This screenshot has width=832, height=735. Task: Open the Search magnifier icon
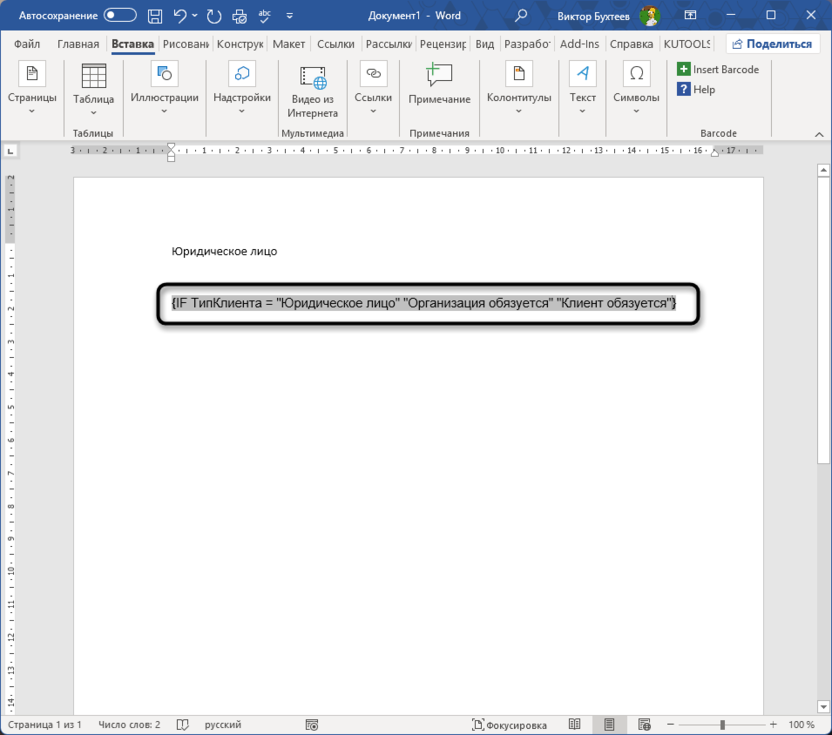click(521, 15)
